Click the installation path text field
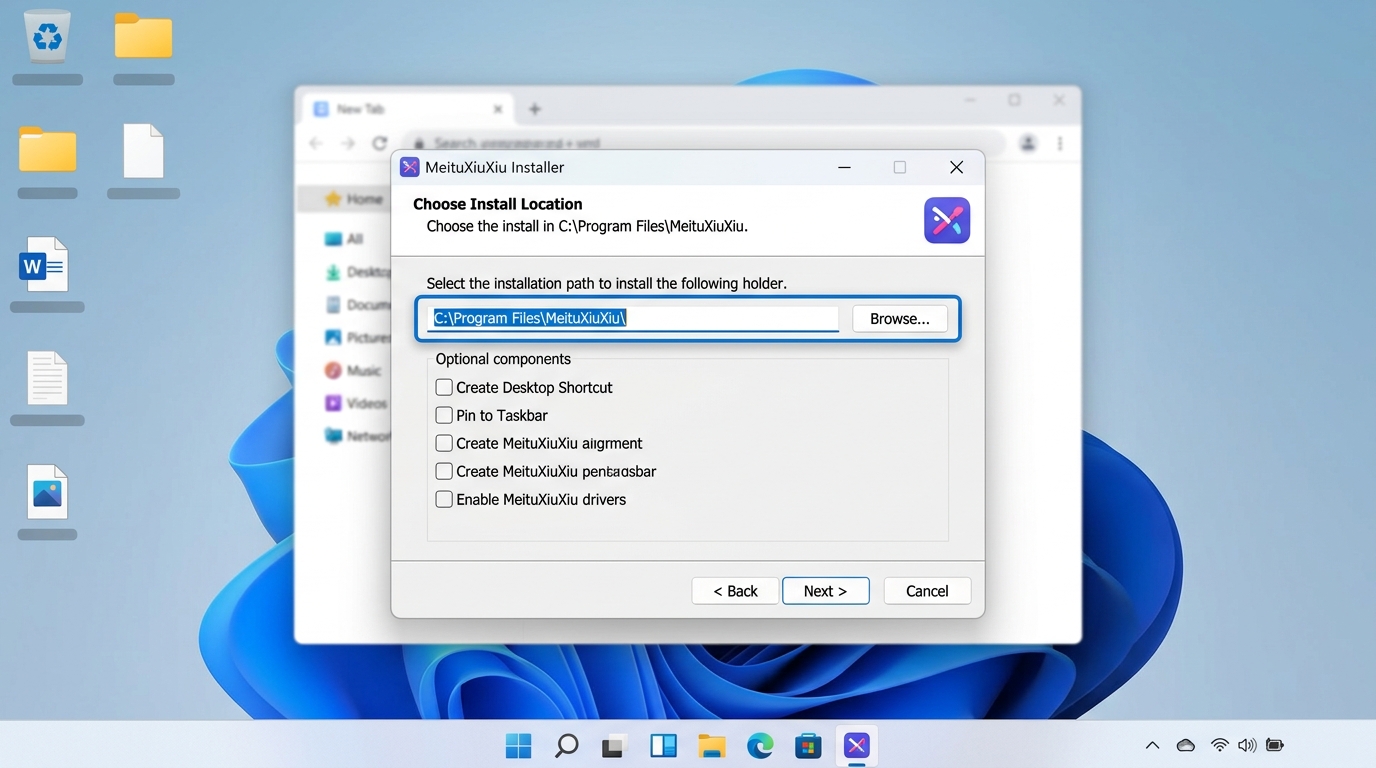Screen dimensions: 1376x768 tap(633, 319)
